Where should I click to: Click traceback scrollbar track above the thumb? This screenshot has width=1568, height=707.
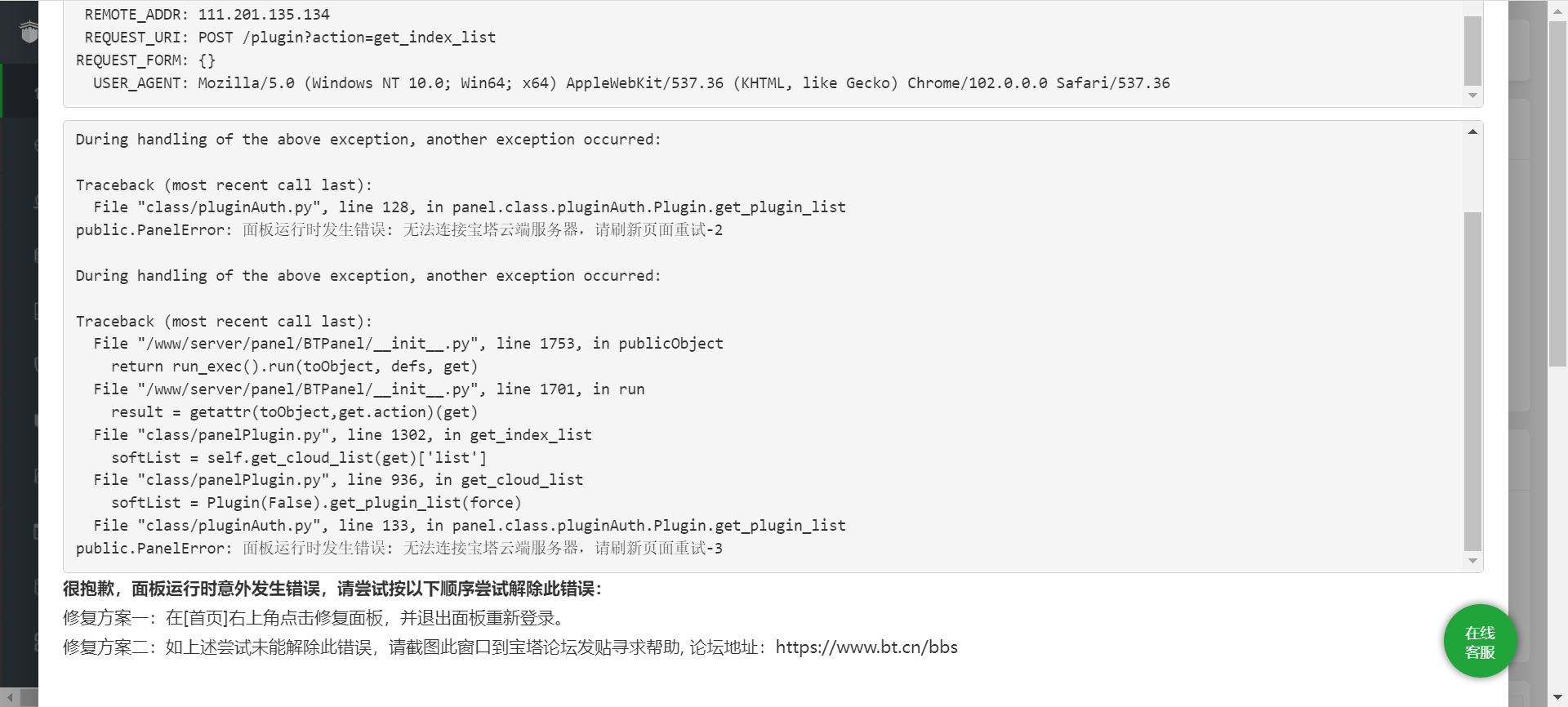click(x=1472, y=176)
